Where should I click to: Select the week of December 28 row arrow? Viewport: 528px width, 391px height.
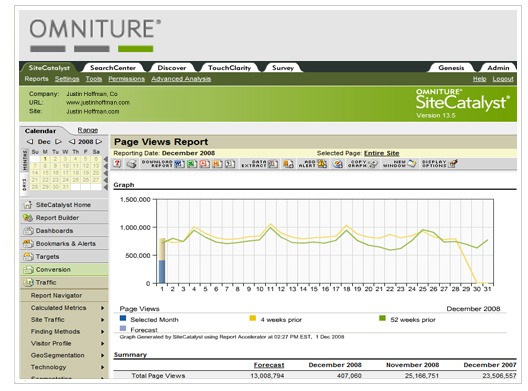105,187
